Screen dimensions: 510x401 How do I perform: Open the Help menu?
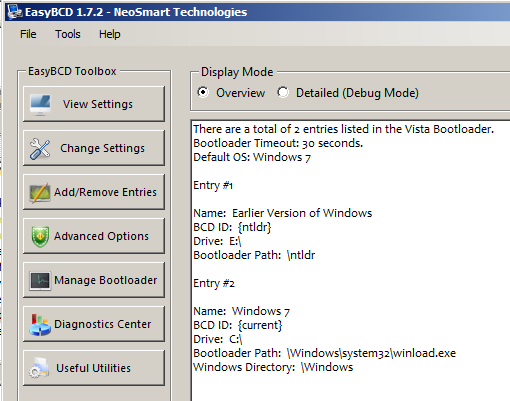(110, 34)
